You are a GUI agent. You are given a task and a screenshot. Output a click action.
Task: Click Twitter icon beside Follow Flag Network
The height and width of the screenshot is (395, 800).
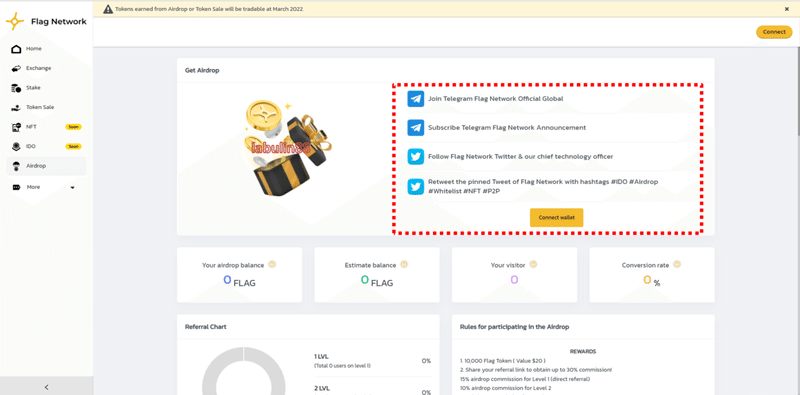pos(416,157)
